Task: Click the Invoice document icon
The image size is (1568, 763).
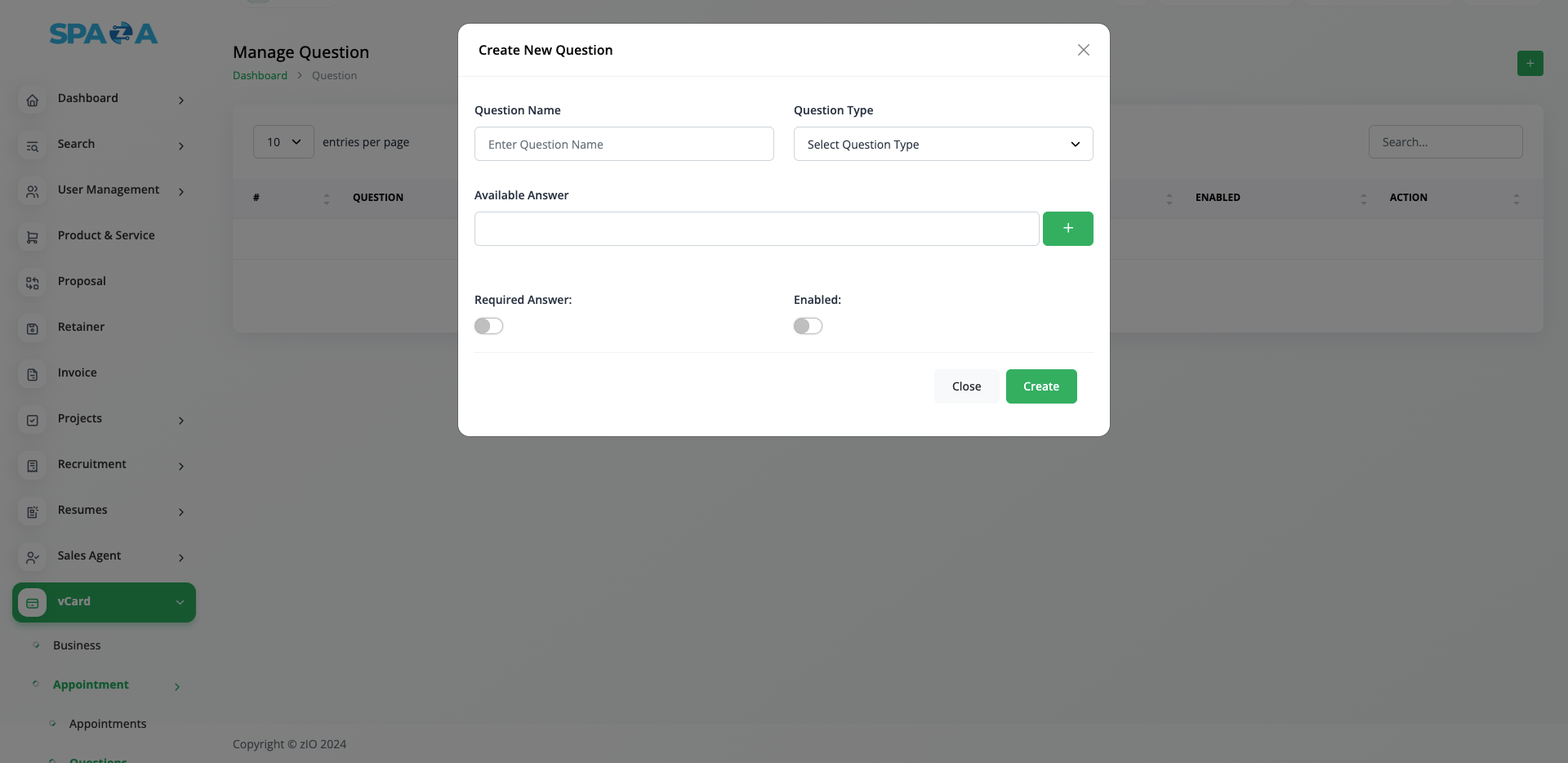Action: [33, 375]
